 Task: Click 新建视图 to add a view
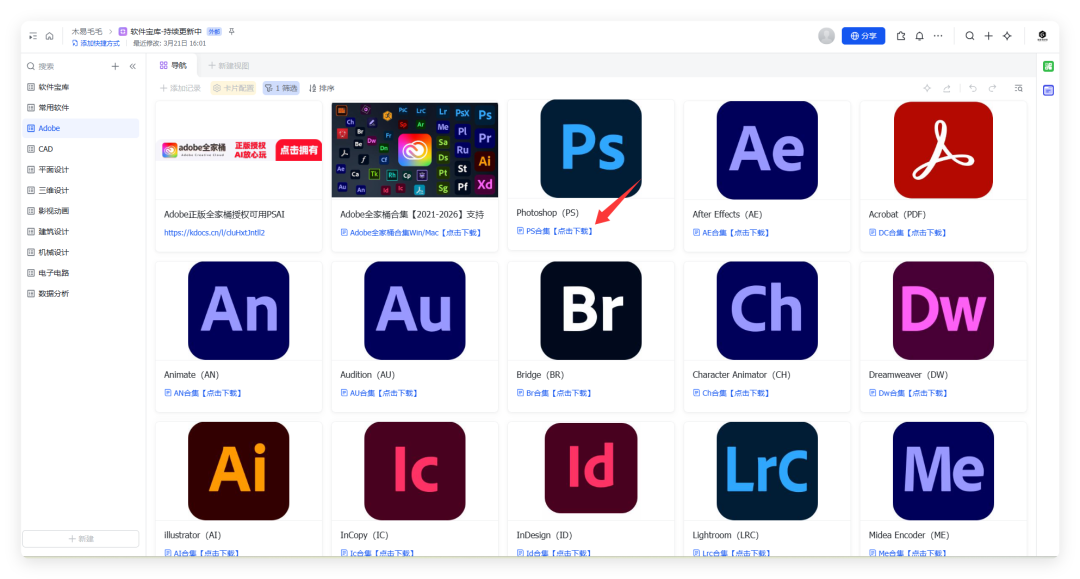[229, 65]
